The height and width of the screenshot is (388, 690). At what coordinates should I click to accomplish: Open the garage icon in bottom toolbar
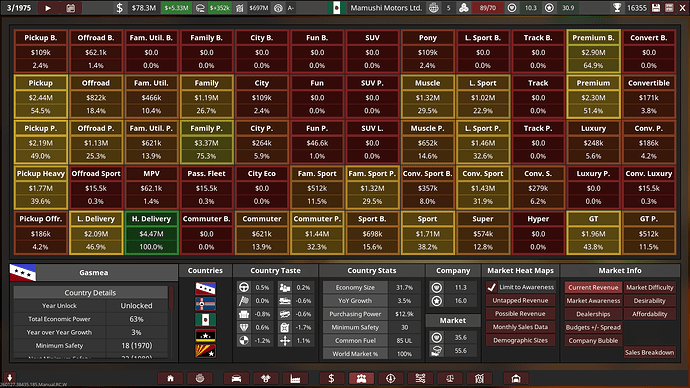coord(516,378)
